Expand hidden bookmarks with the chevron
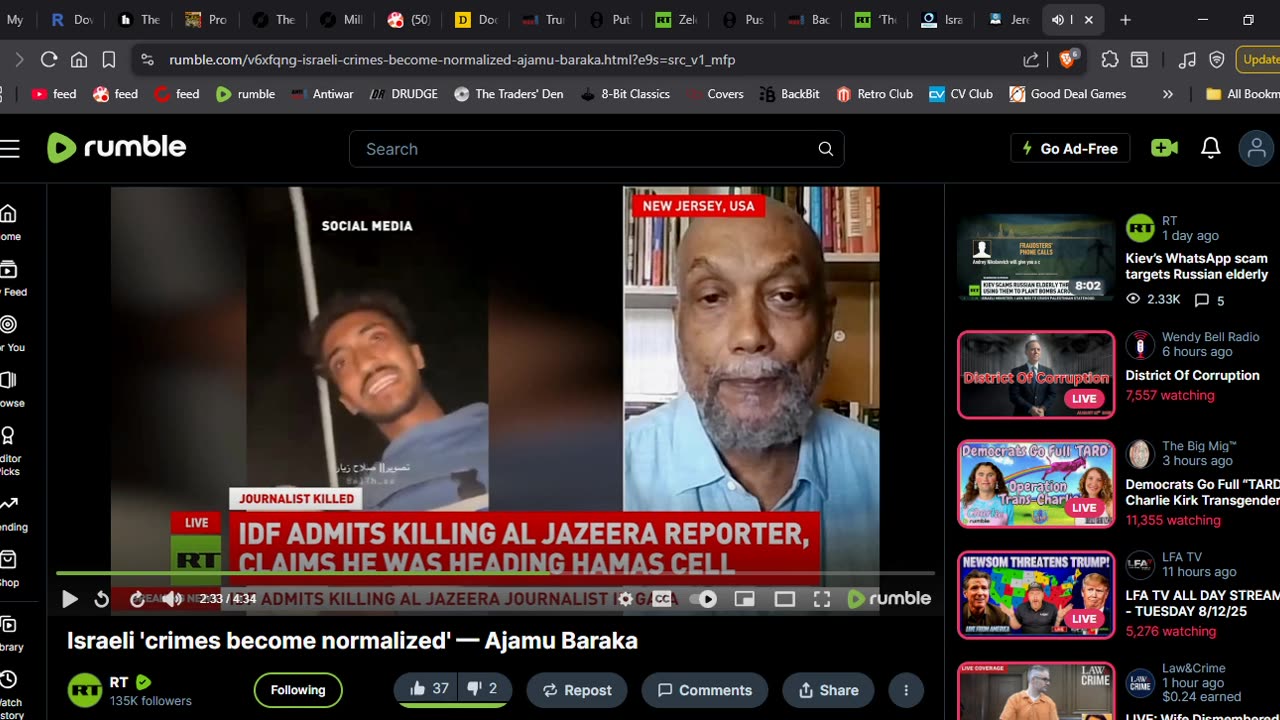Viewport: 1280px width, 720px height. [1167, 94]
